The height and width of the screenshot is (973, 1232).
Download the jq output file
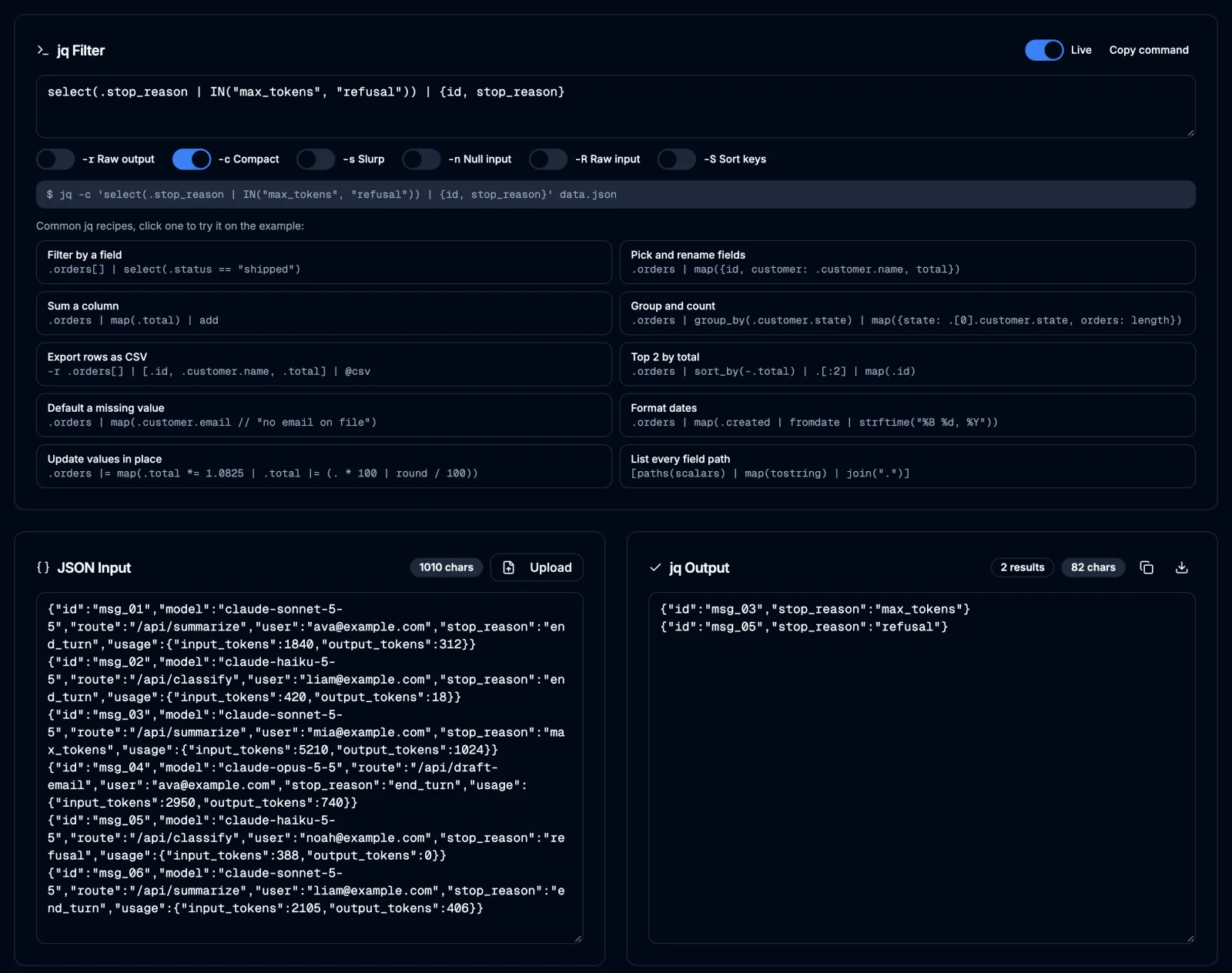click(1182, 567)
